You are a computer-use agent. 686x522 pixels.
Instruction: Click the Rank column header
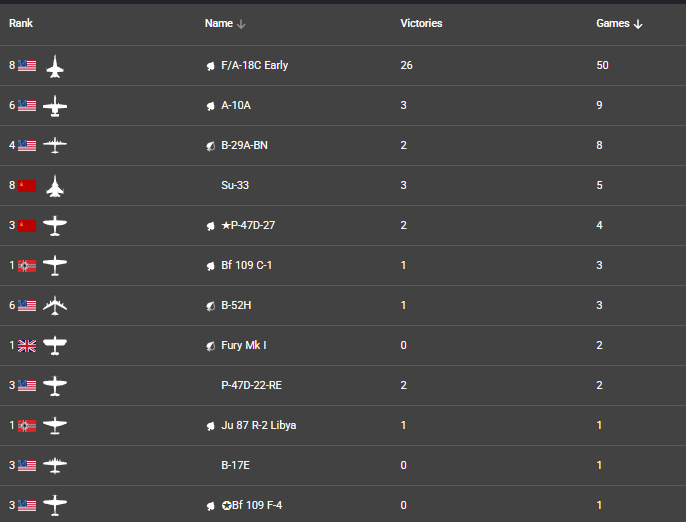(x=21, y=23)
